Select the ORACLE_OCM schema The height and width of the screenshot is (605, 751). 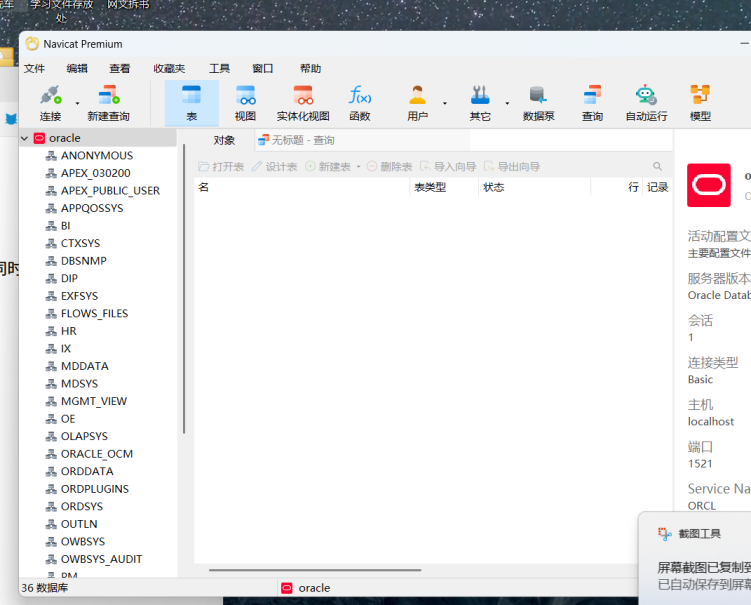point(97,454)
